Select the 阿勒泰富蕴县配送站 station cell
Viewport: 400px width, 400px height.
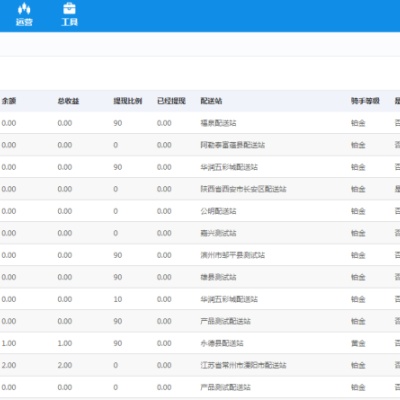(x=233, y=145)
